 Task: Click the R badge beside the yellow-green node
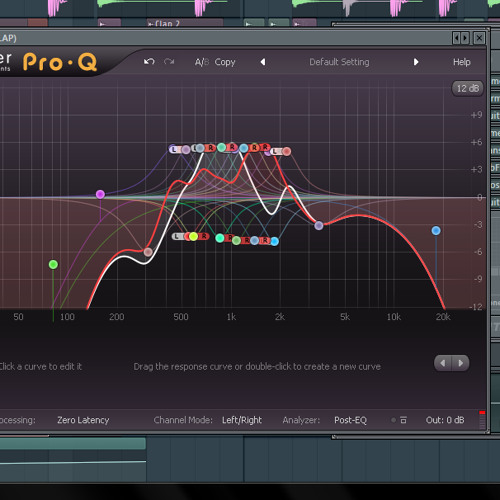204,236
